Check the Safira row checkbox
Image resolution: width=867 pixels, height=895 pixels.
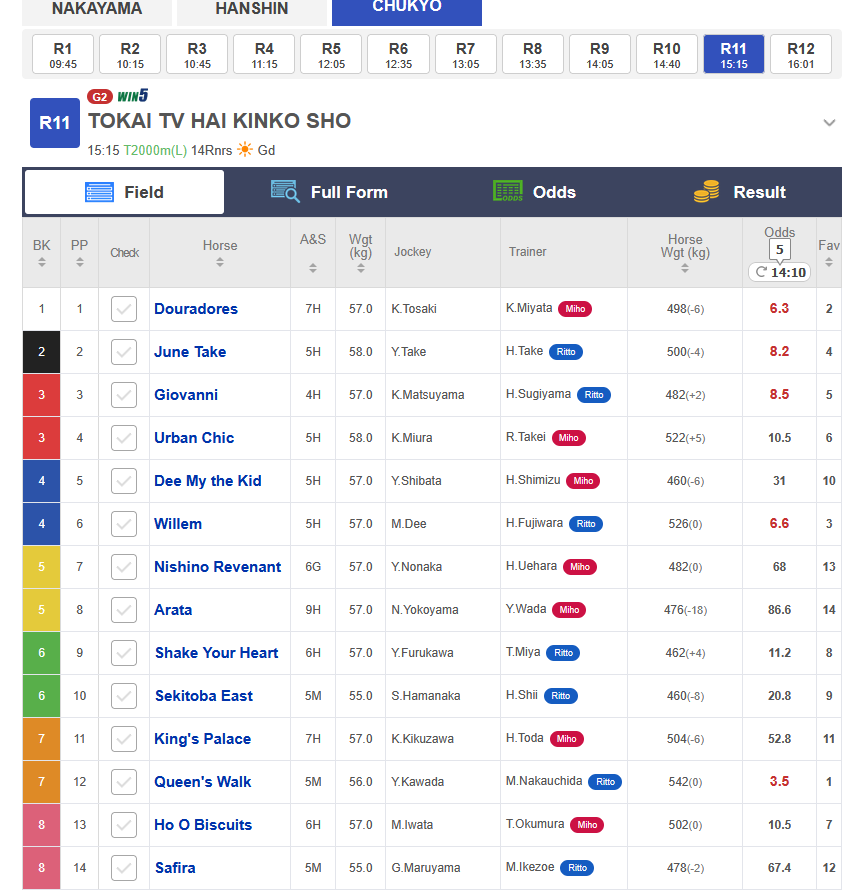[x=124, y=868]
